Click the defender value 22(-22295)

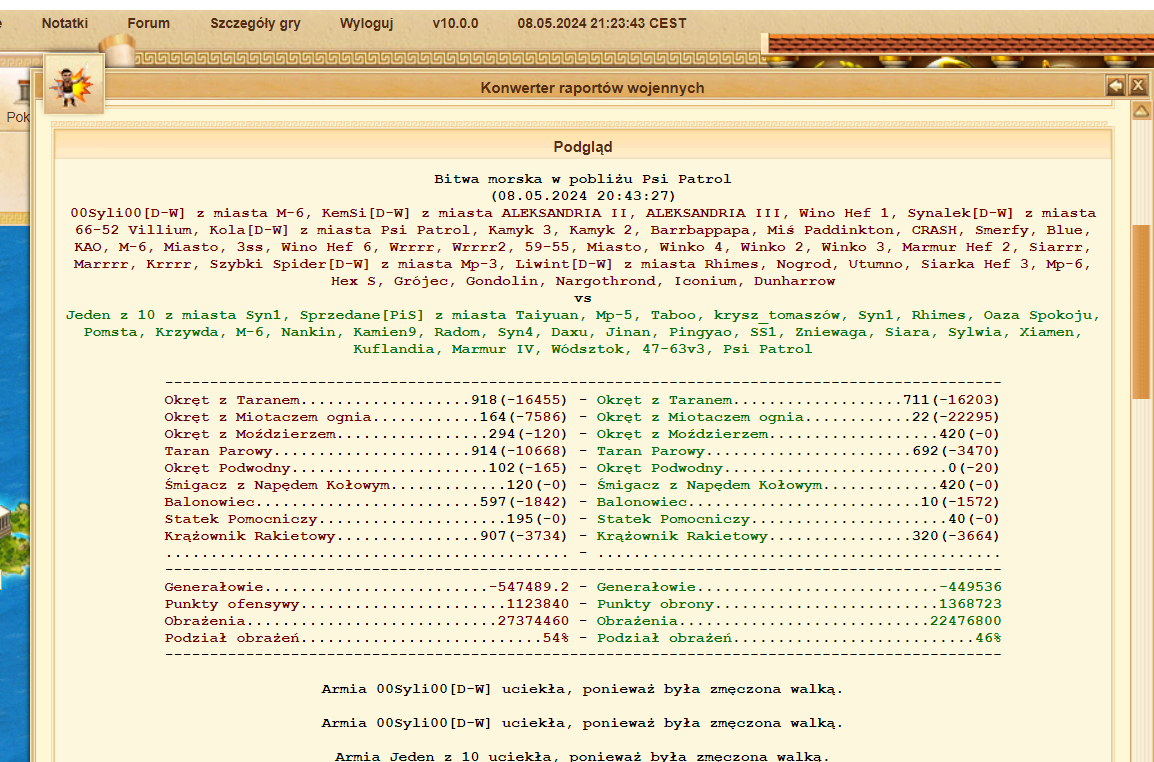pyautogui.click(x=955, y=417)
